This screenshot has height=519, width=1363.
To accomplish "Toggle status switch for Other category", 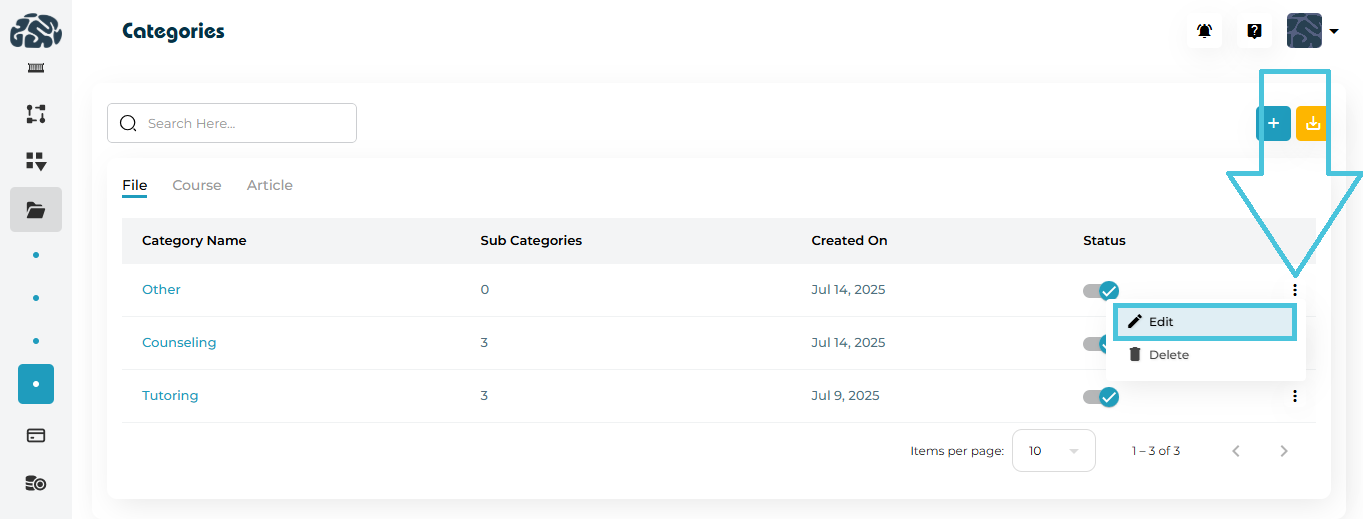I will pos(1101,291).
